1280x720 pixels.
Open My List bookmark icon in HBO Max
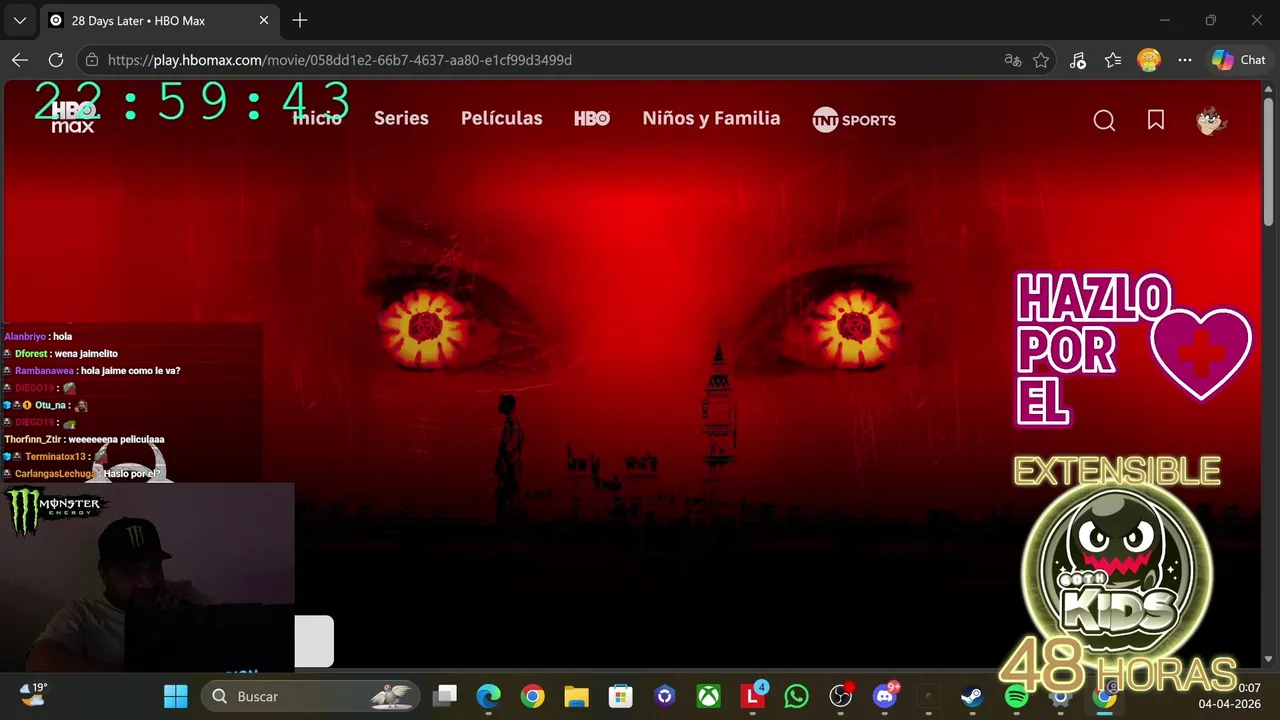(1156, 120)
